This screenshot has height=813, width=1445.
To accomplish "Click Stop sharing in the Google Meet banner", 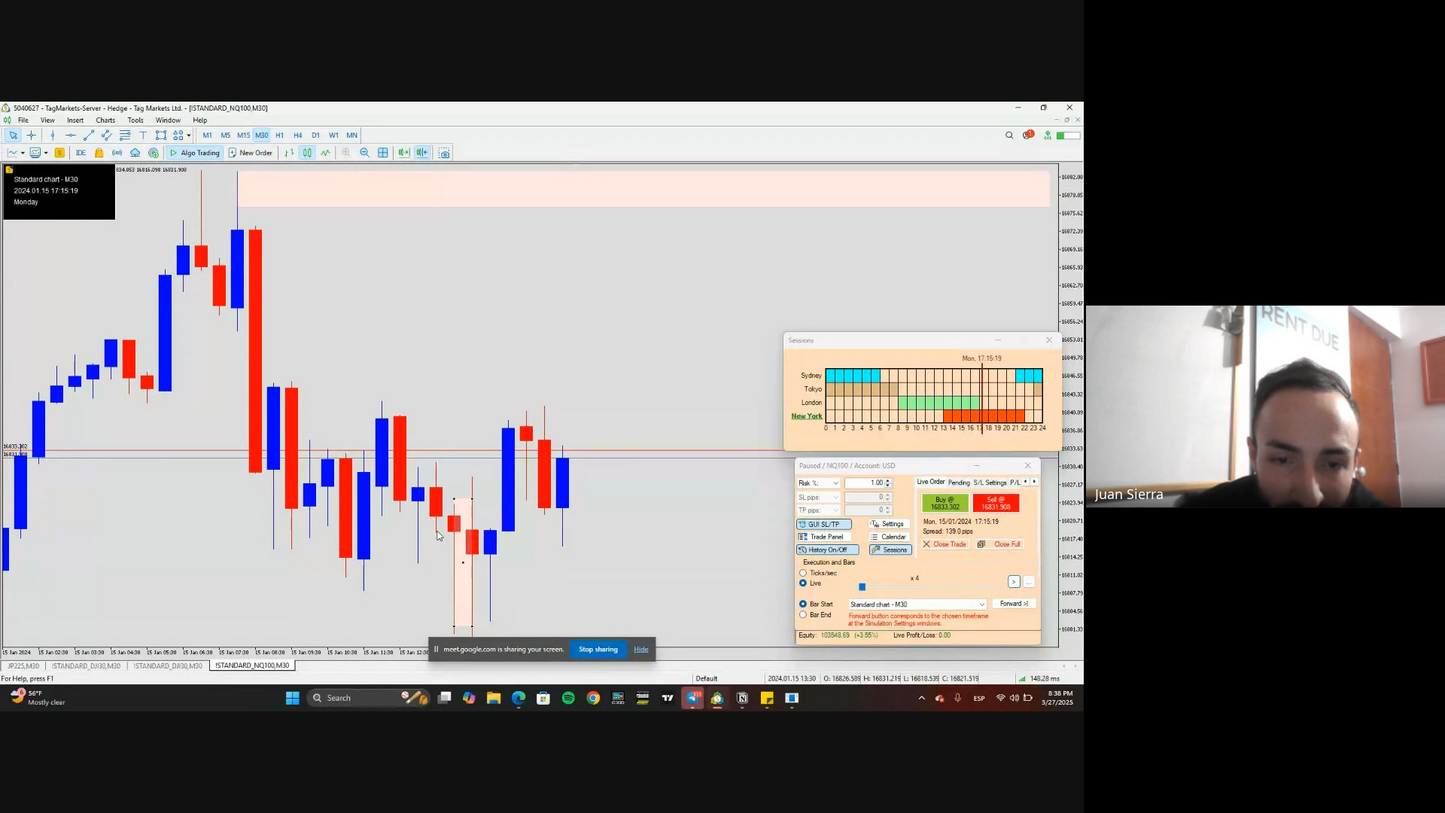I will (x=598, y=649).
